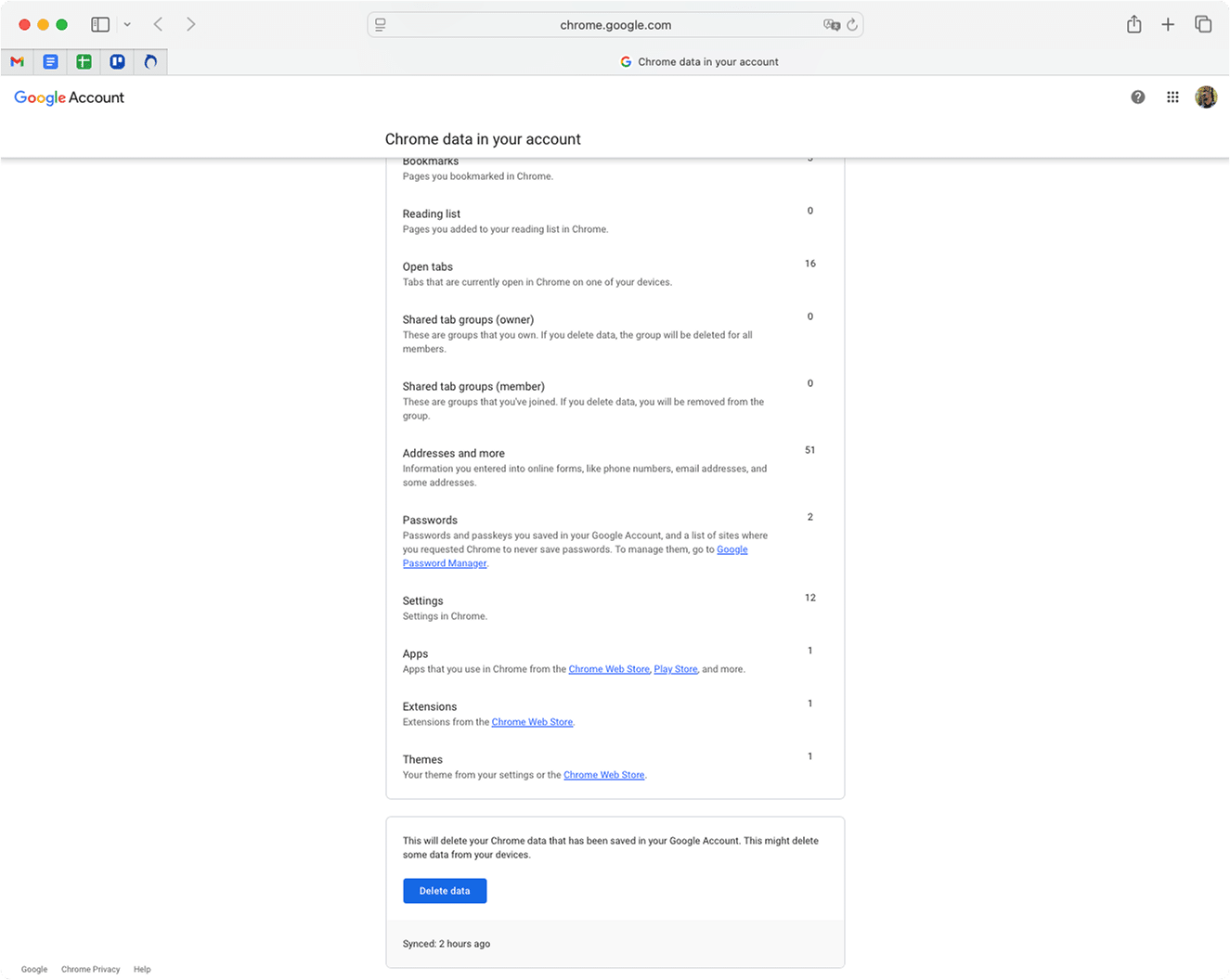Click the Addresses and more heading
The height and width of the screenshot is (980, 1230).
tap(454, 454)
